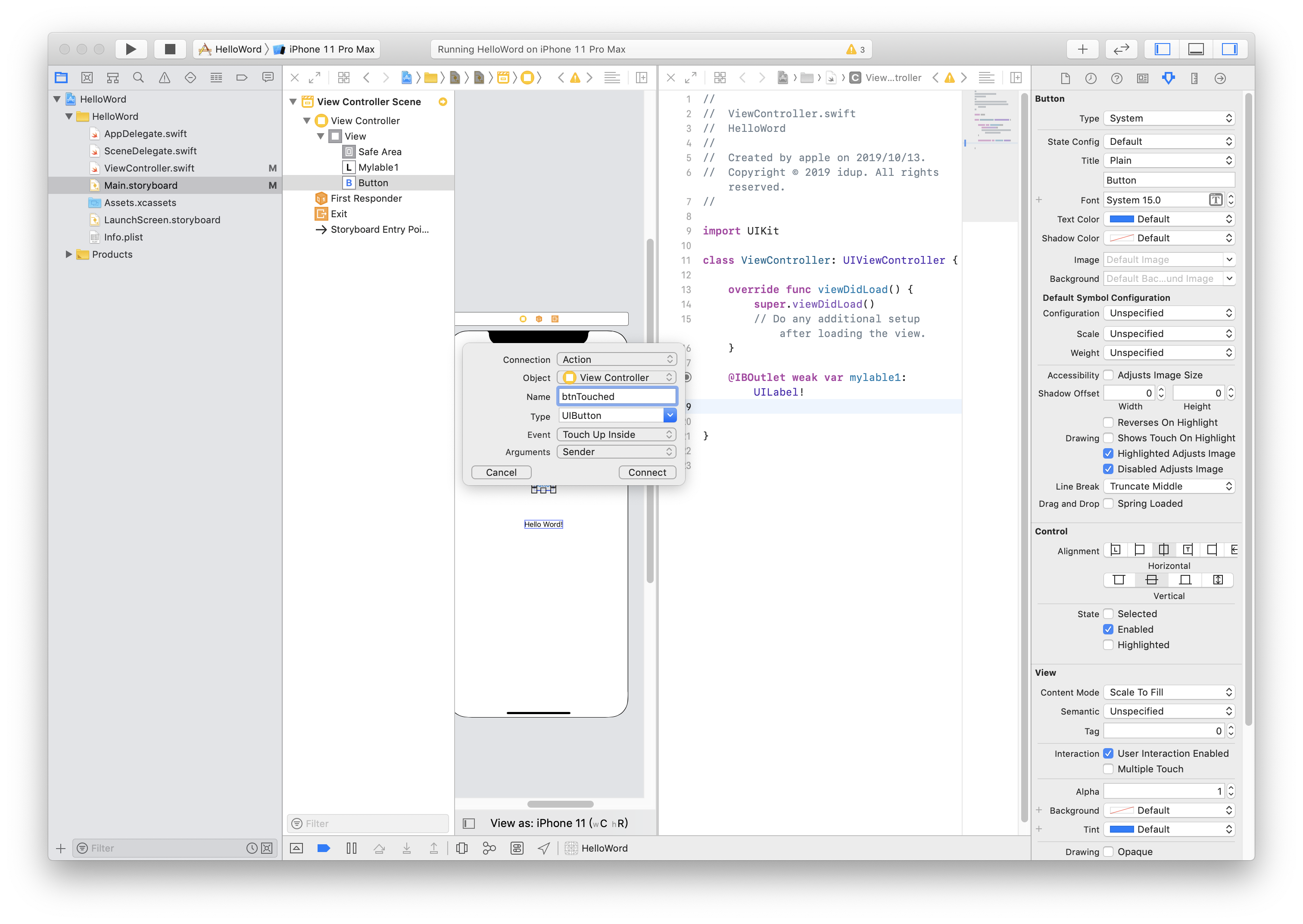Screen dimensions: 1303x924
Task: Collapse the Products folder disclosure triangle
Action: tap(69, 254)
